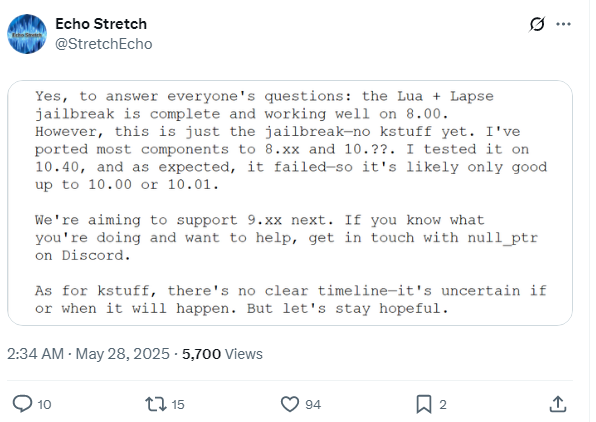Click the repost count 15
Screen dimensions: 596x422
click(x=178, y=405)
